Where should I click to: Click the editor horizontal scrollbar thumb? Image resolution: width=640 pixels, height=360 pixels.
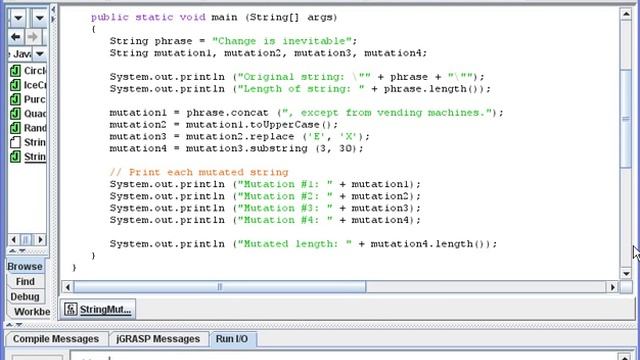click(220, 287)
